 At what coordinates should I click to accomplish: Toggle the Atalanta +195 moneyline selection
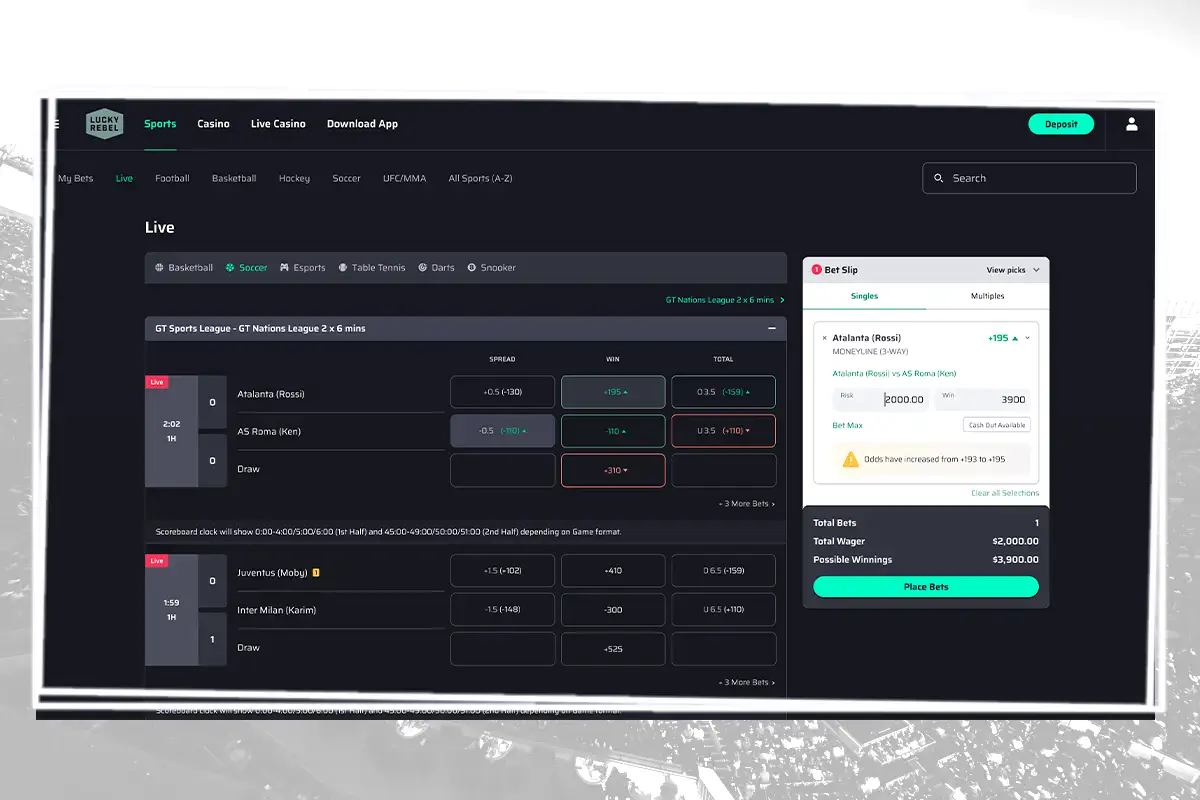tap(613, 392)
